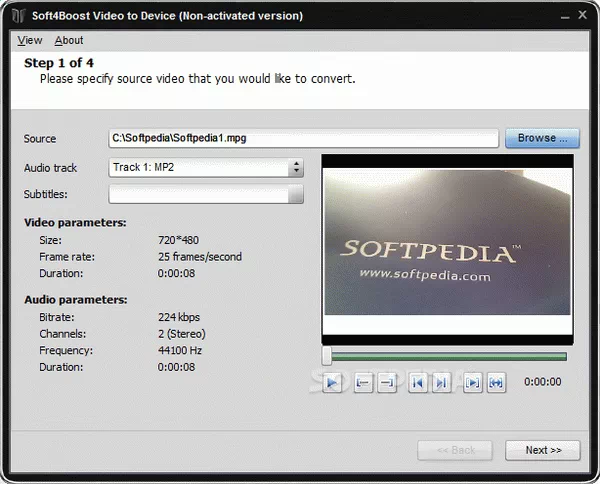
Task: Click the video seek slider handle
Action: [327, 356]
